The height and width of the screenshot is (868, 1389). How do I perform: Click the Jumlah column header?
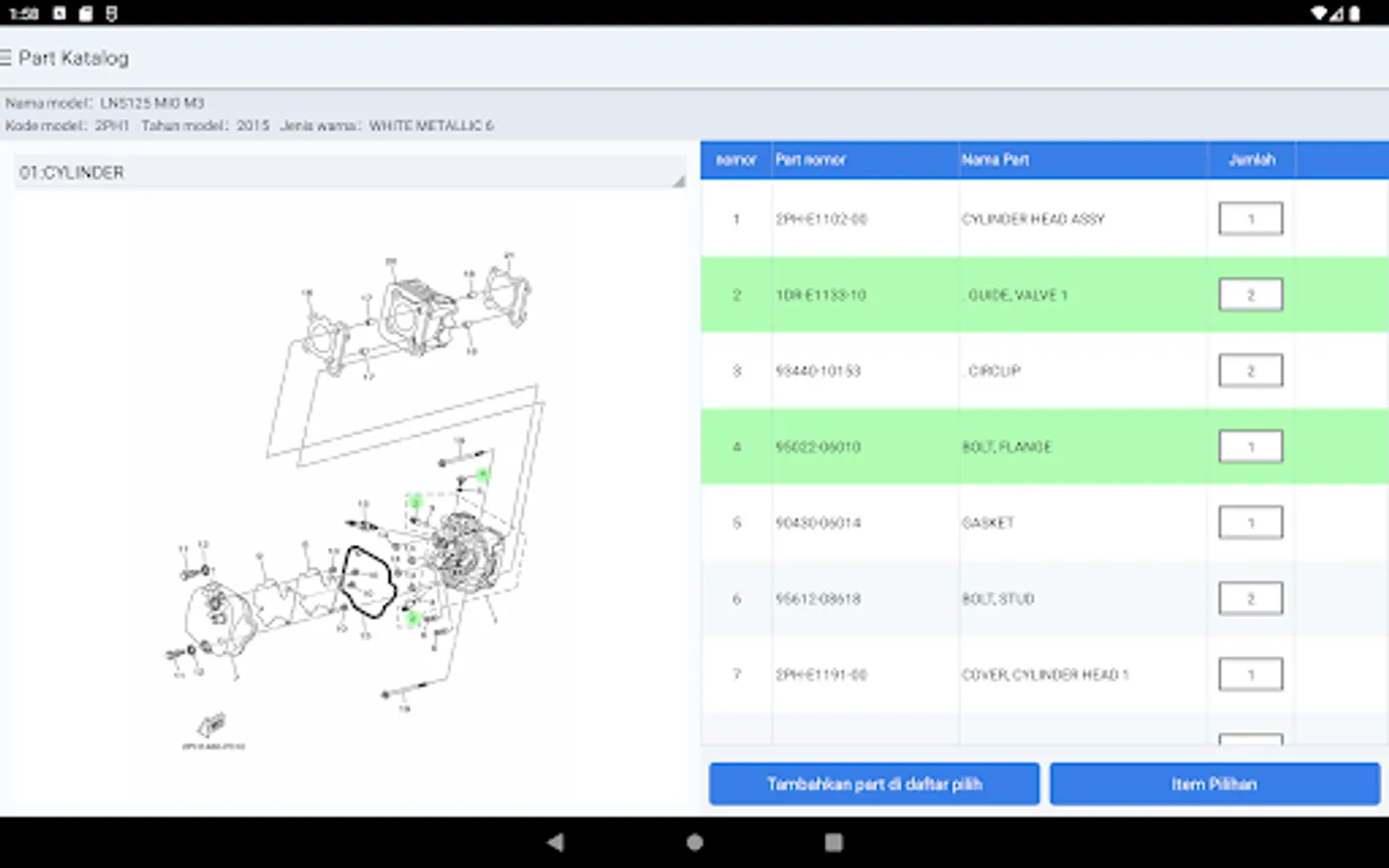pos(1251,160)
